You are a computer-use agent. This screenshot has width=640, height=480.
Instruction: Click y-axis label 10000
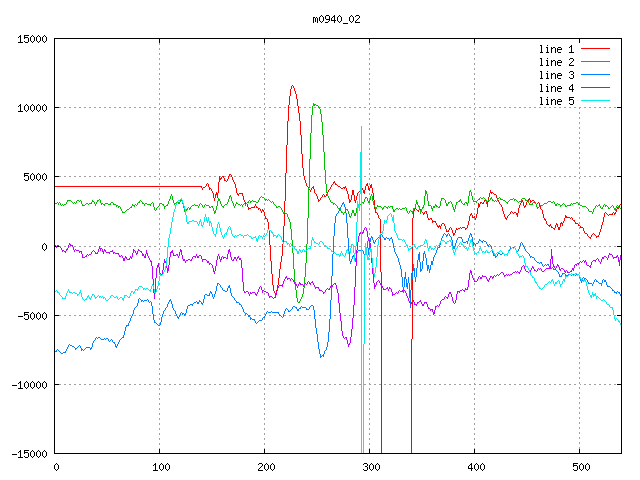[32, 108]
